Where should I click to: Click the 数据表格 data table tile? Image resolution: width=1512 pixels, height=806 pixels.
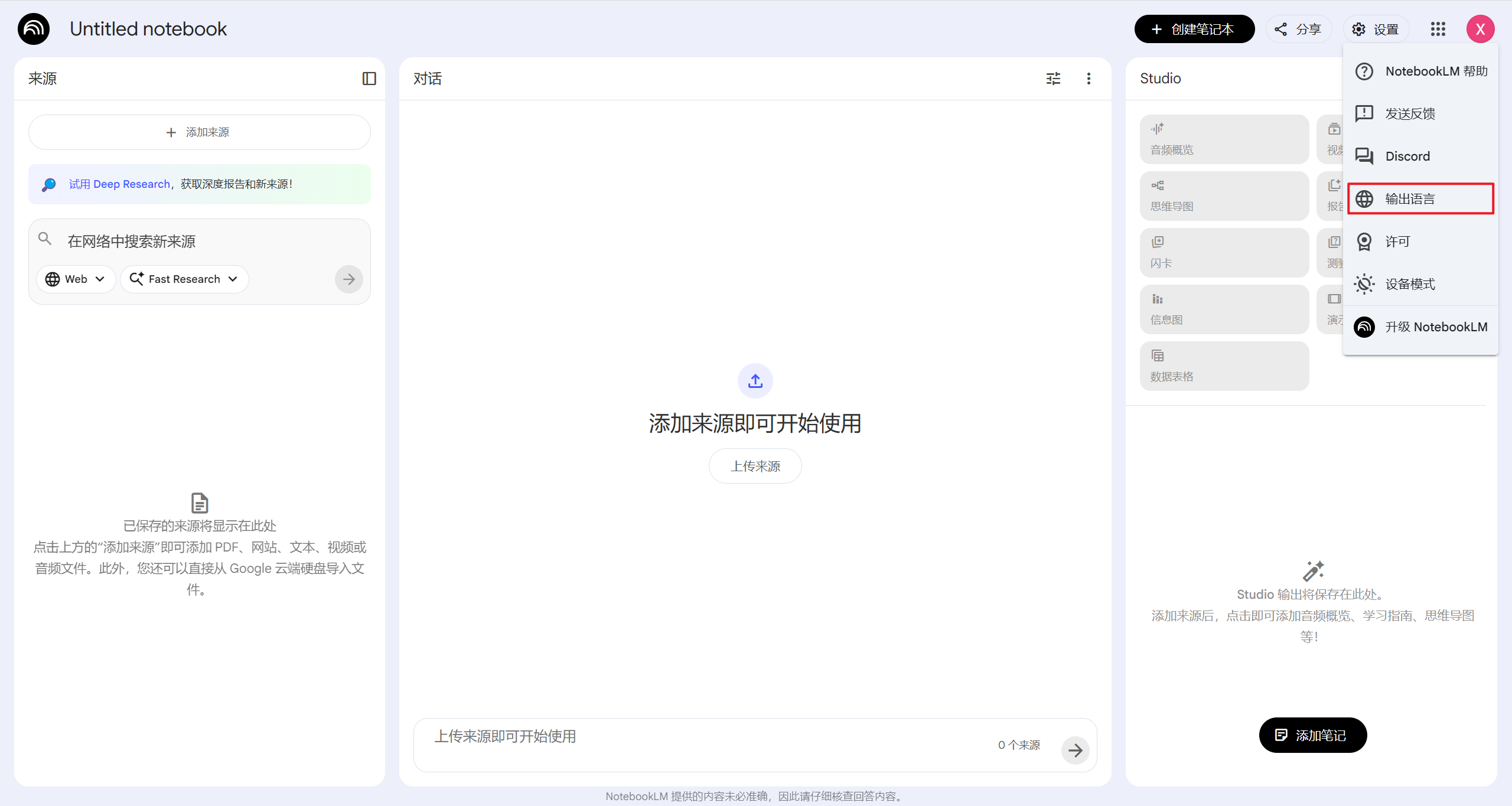[x=1224, y=366]
